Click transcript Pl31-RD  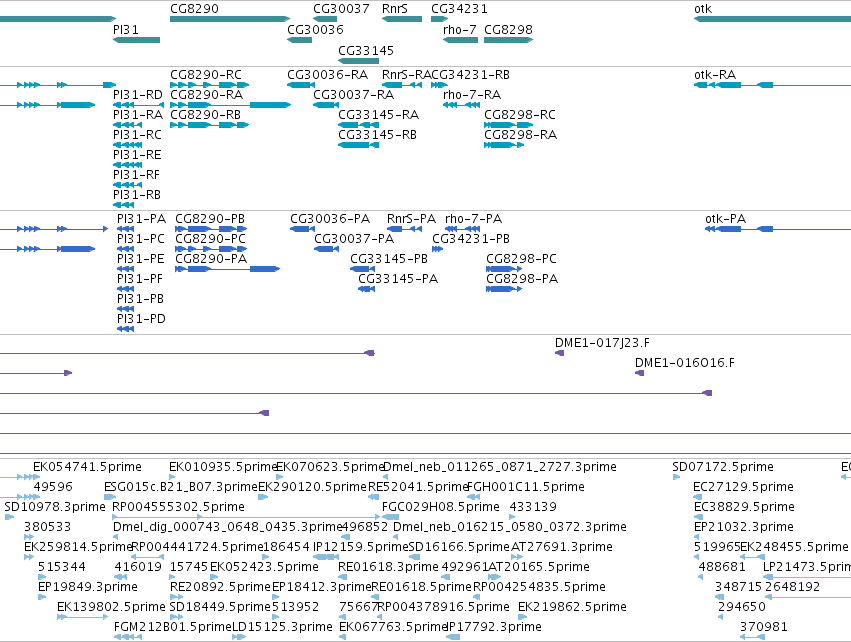[138, 105]
